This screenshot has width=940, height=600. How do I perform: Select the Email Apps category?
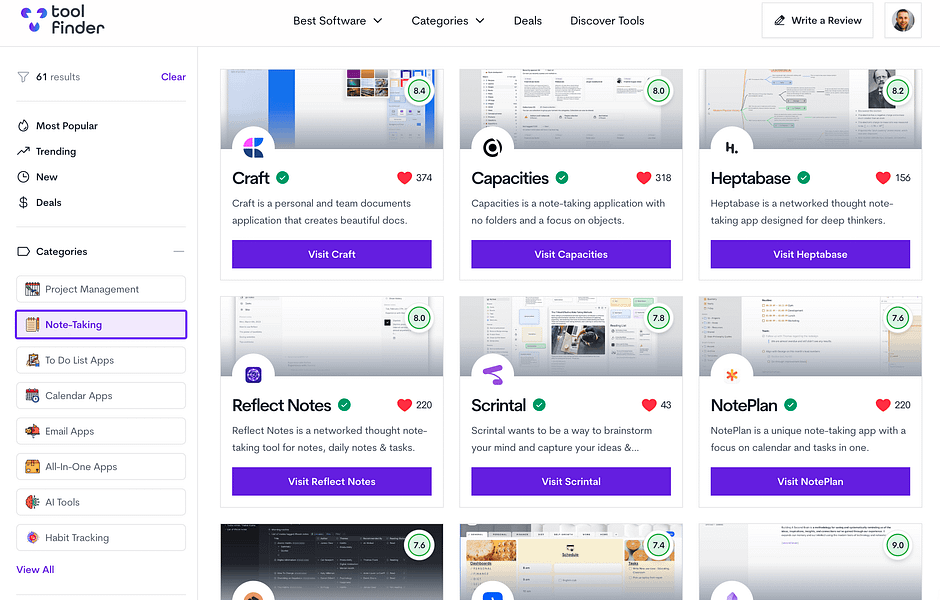[x=101, y=431]
